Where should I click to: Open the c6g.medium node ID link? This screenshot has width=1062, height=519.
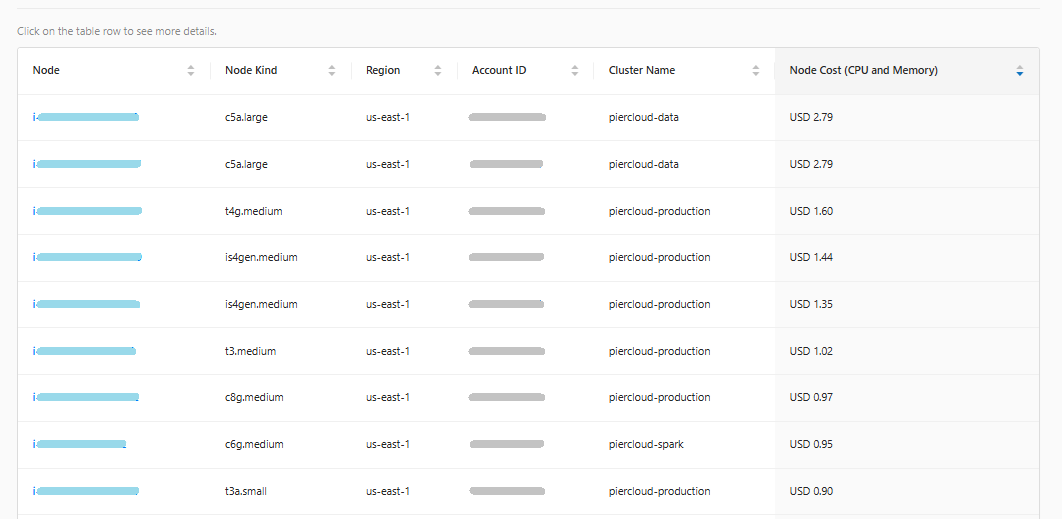tap(80, 445)
